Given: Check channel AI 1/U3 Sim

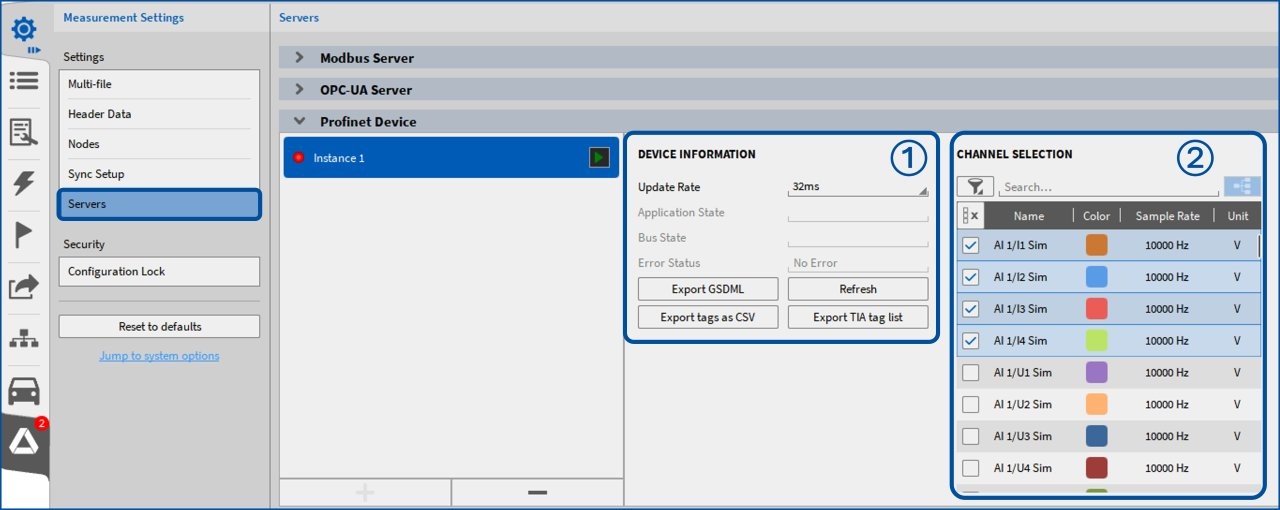Looking at the screenshot, I should 970,437.
